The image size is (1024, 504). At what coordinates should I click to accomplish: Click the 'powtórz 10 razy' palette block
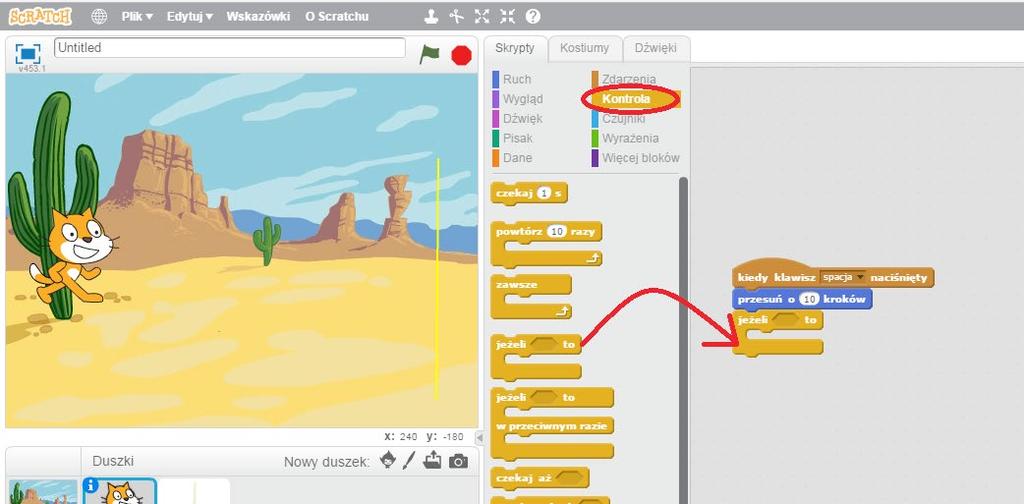tap(546, 244)
